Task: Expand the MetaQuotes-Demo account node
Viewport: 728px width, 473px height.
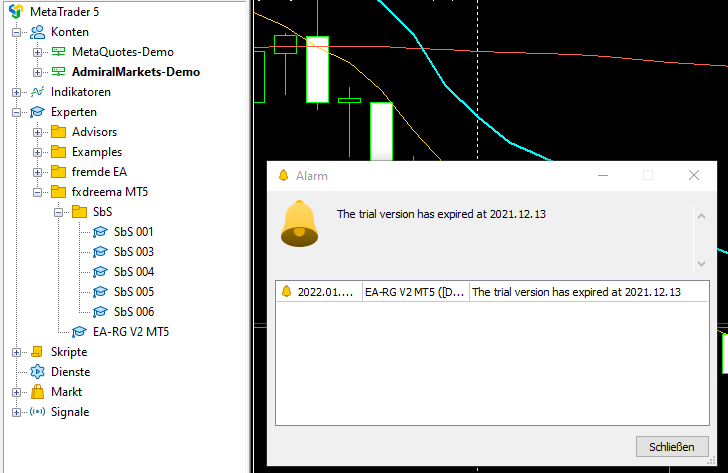Action: point(37,52)
